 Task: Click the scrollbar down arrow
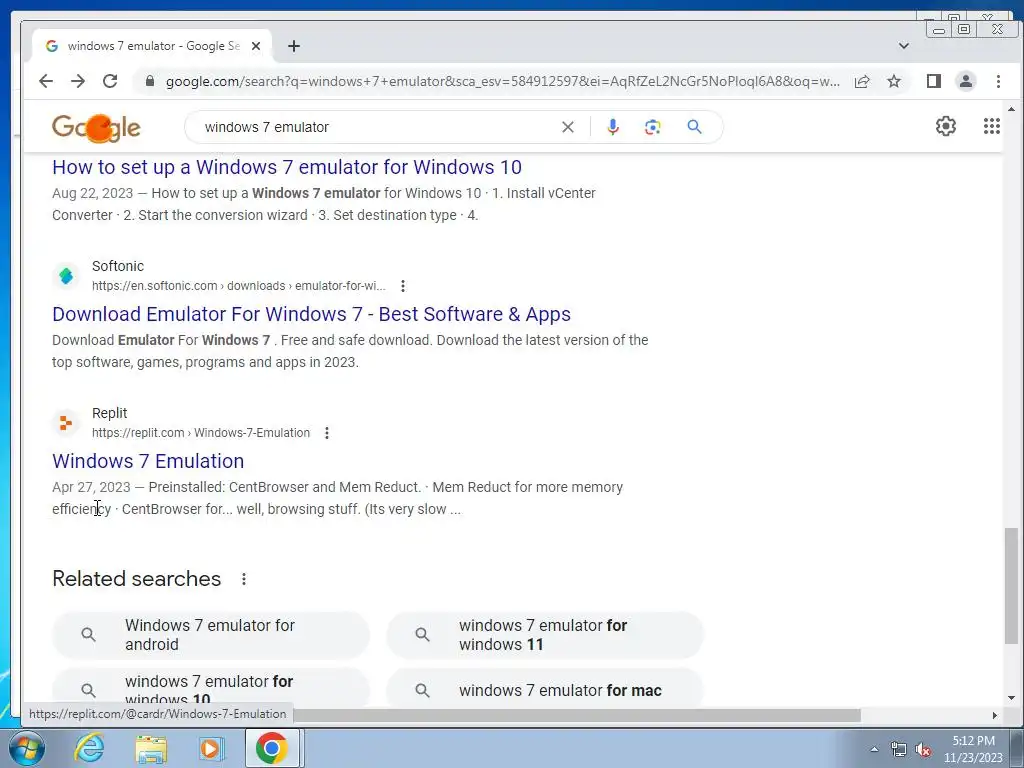(x=1011, y=698)
